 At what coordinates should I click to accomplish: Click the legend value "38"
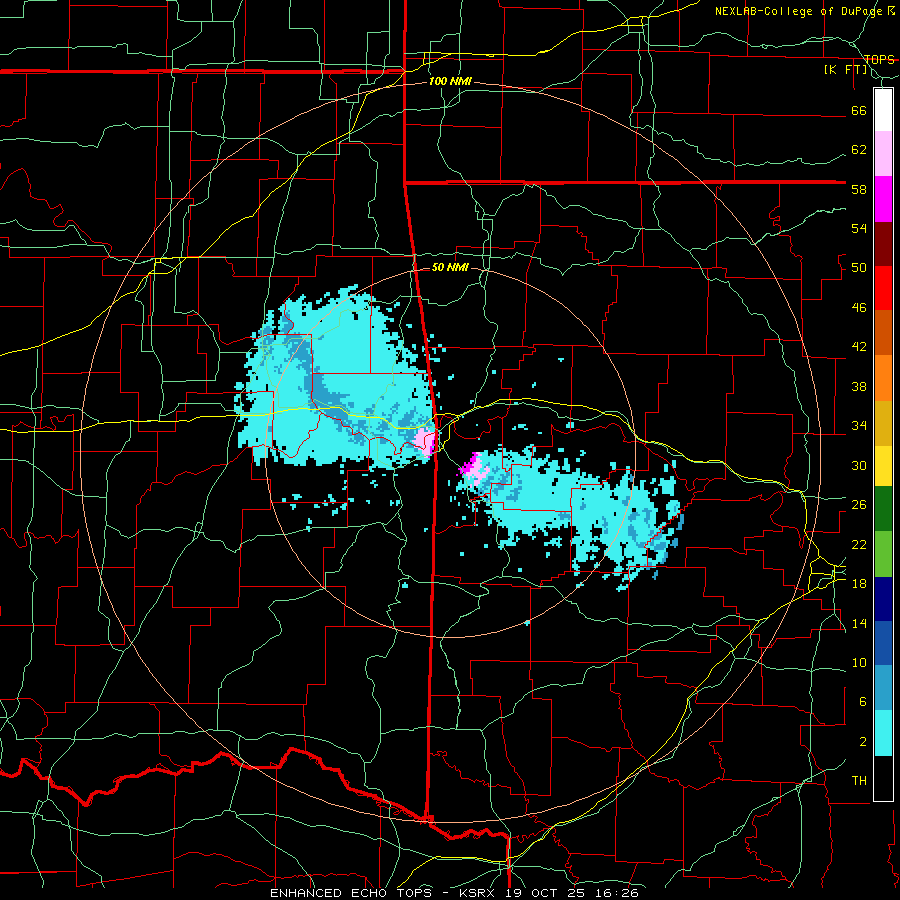(859, 386)
